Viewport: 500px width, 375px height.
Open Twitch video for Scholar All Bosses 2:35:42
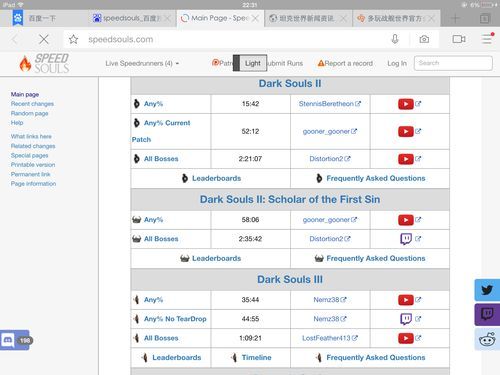(406, 239)
